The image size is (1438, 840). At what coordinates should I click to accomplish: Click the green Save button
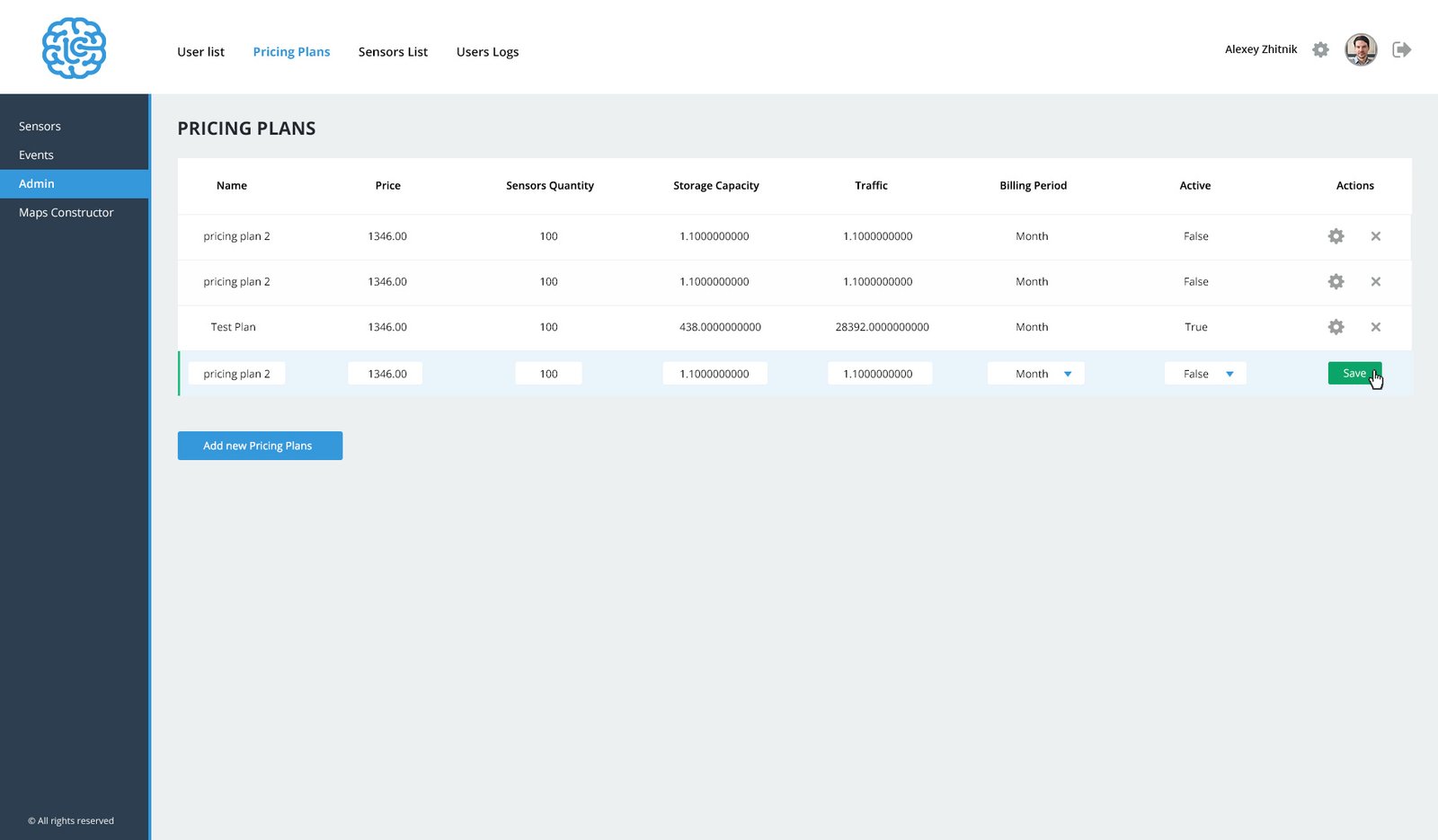1354,373
